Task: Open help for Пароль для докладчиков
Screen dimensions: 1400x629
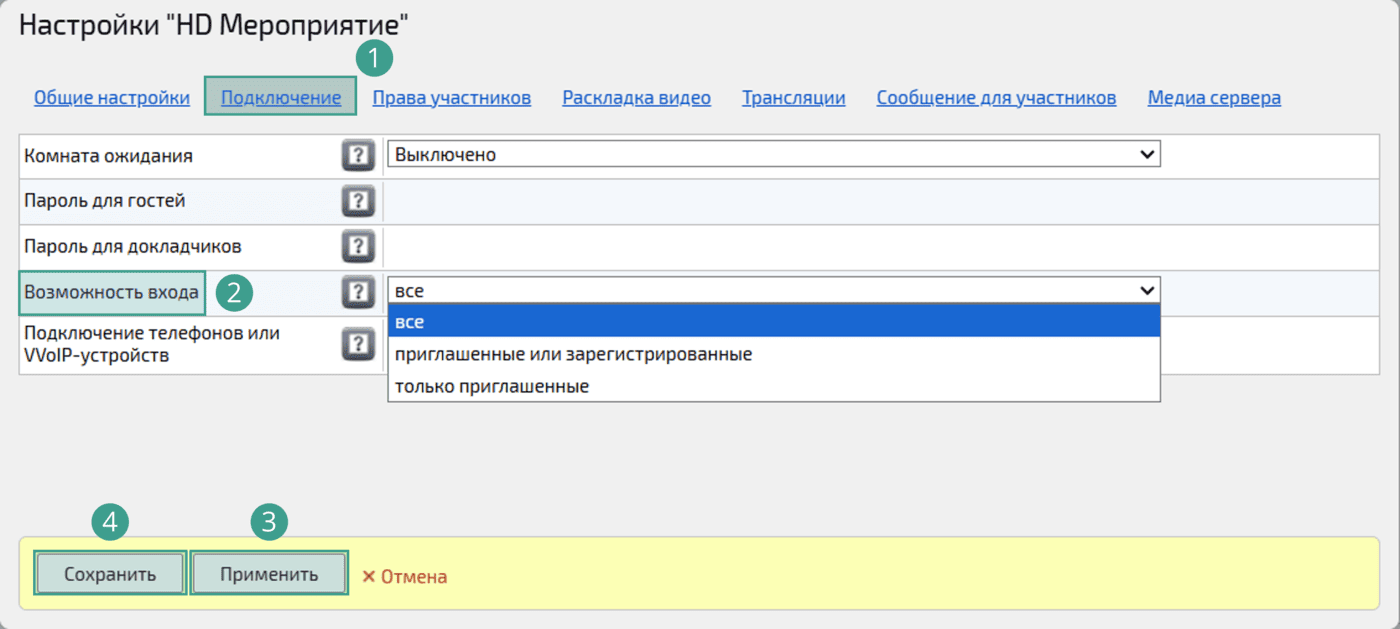Action: (x=358, y=246)
